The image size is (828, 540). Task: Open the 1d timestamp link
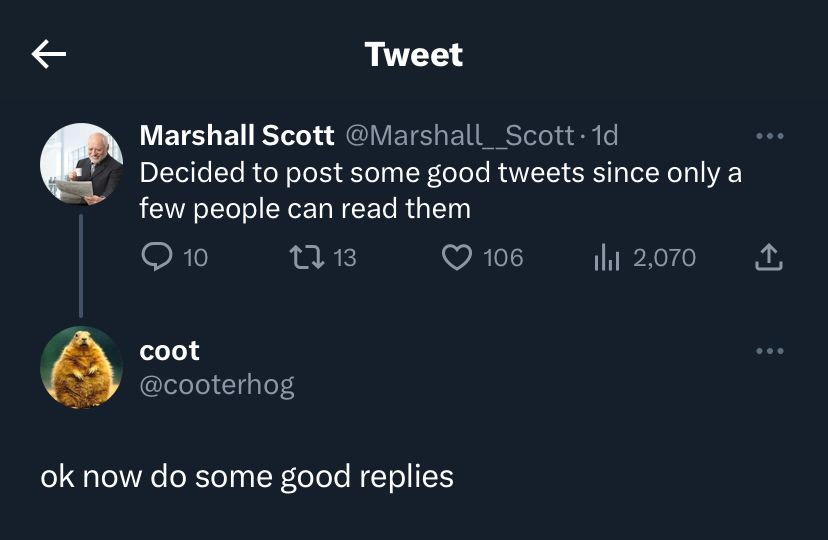coord(606,135)
